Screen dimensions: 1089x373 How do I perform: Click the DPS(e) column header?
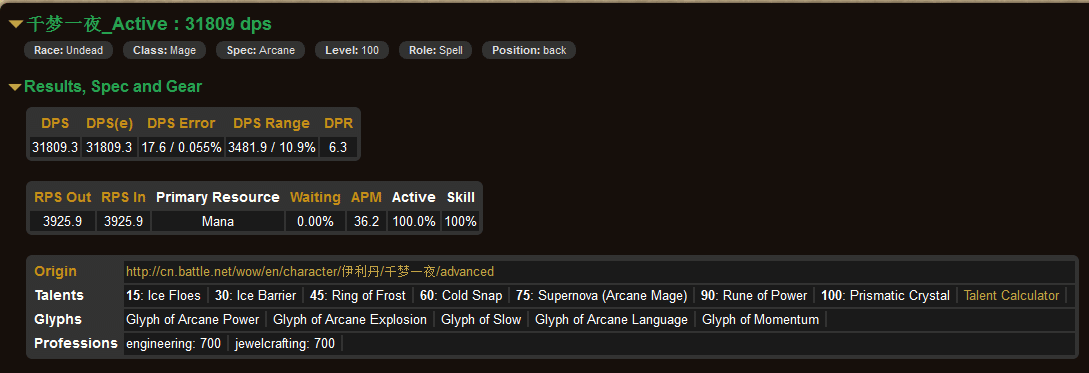[109, 123]
